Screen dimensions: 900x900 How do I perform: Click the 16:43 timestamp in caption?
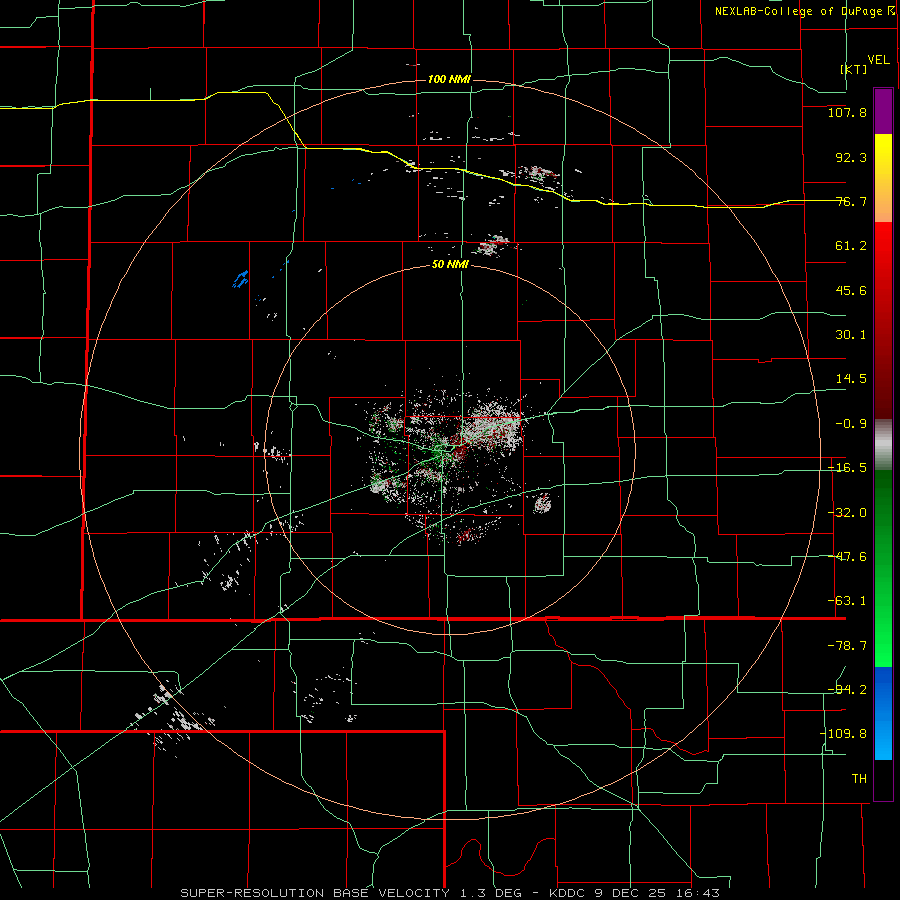pyautogui.click(x=697, y=893)
